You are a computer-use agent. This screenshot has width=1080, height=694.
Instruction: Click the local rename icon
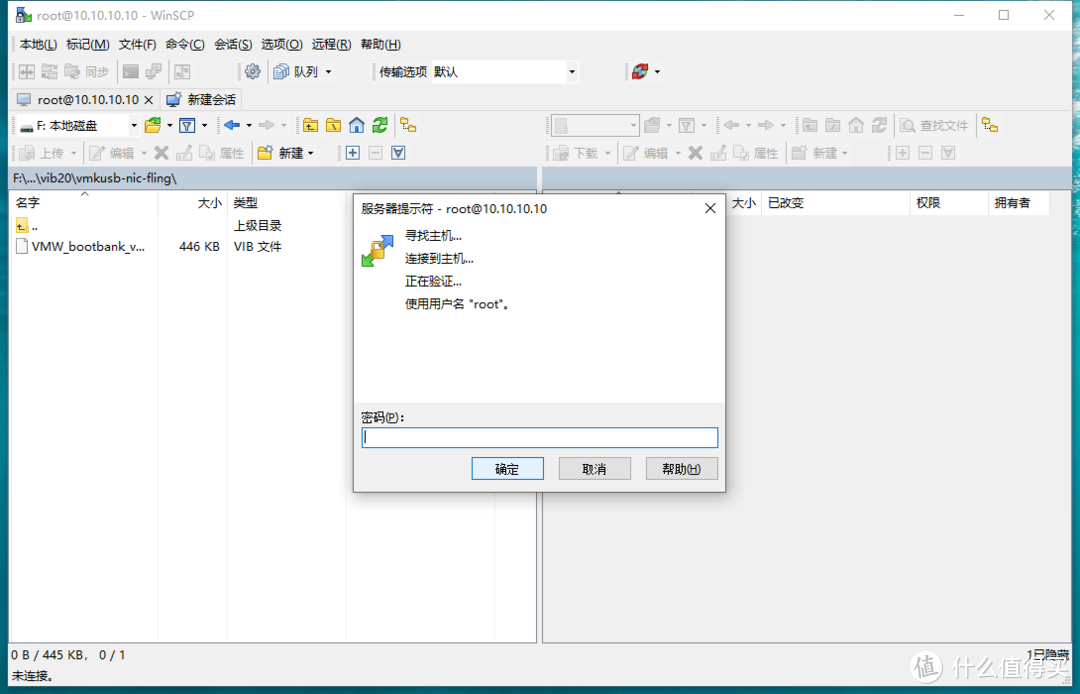coord(184,153)
